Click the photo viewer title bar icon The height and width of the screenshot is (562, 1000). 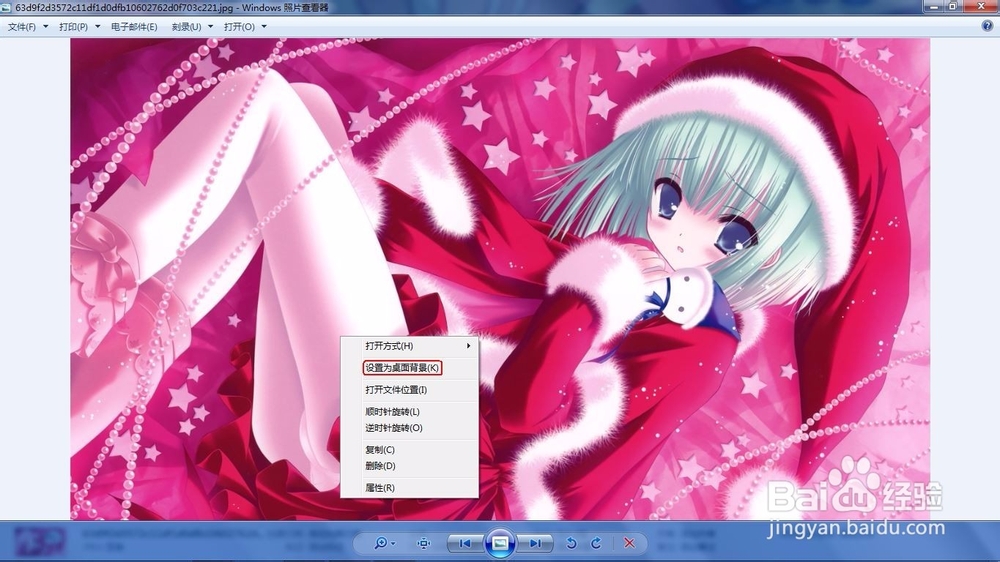click(x=6, y=8)
